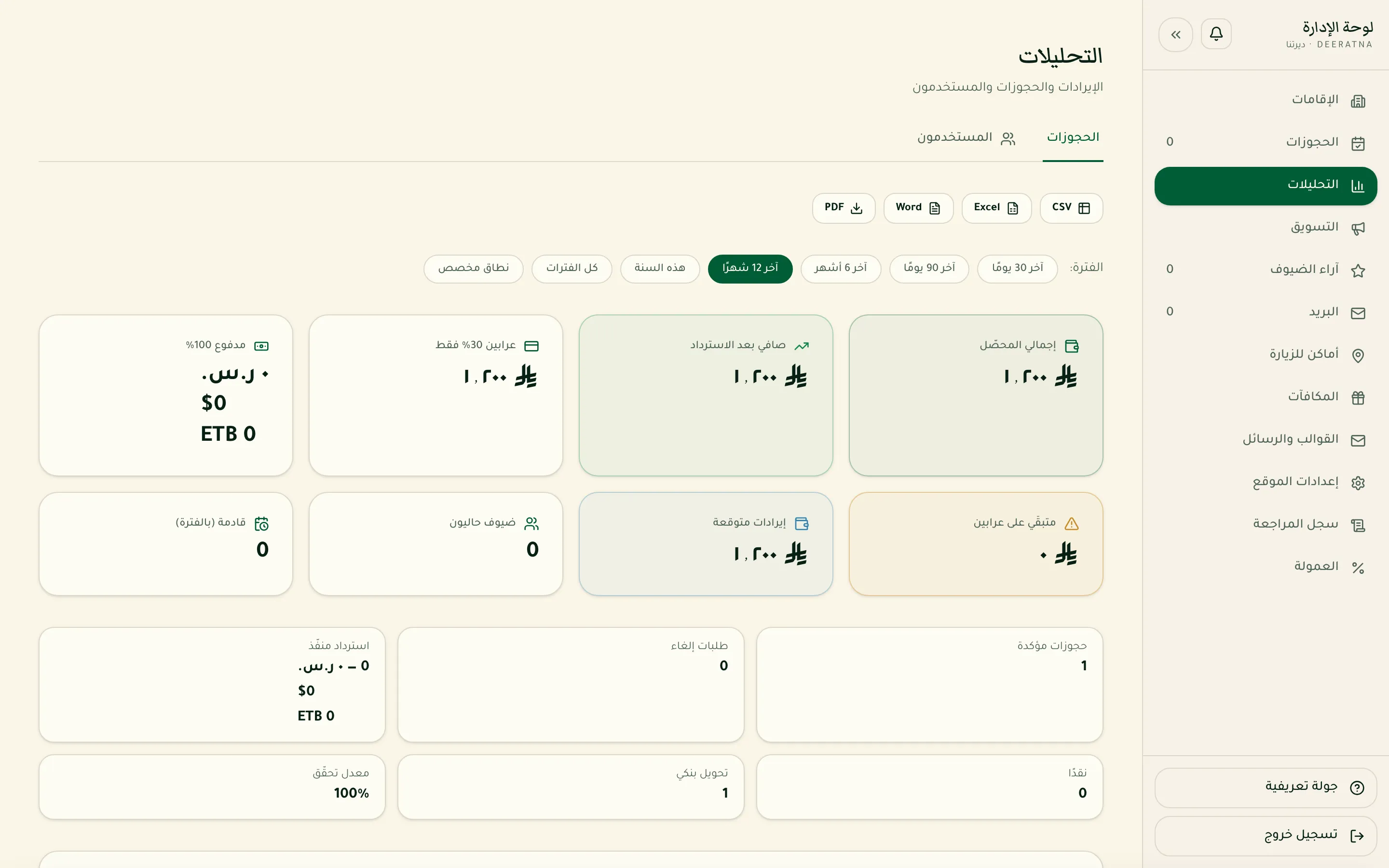Screen dimensions: 1389x868
Task: Switch to the المستخدمون tab
Action: coord(966,138)
